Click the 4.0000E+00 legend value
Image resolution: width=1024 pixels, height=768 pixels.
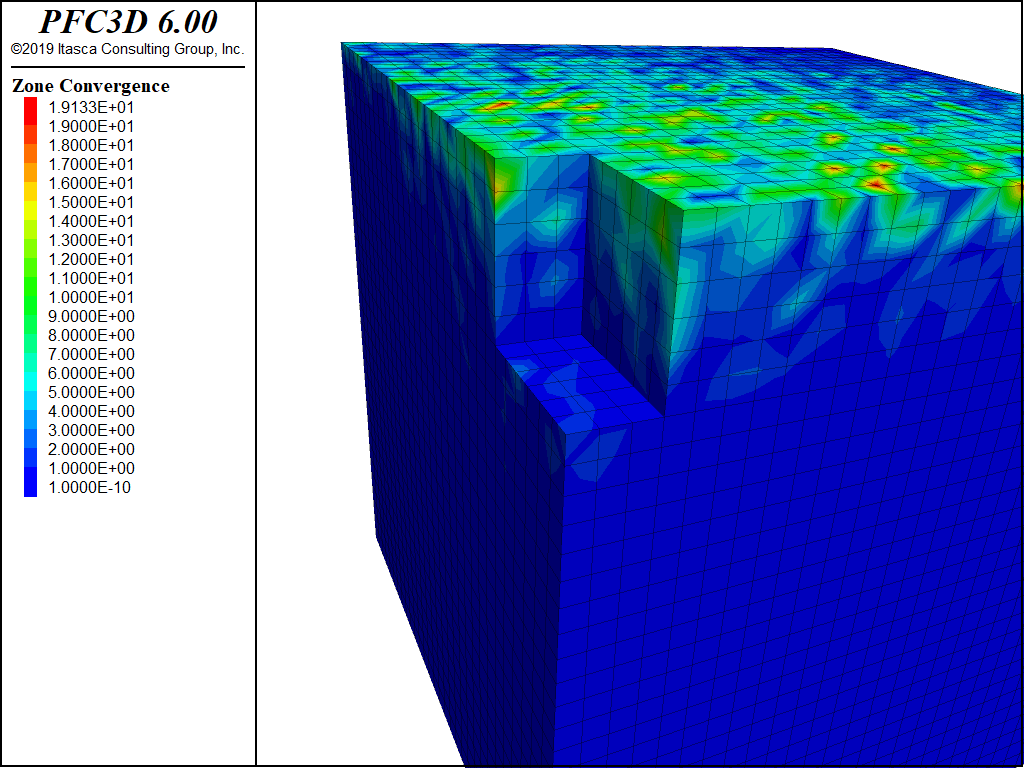point(91,411)
